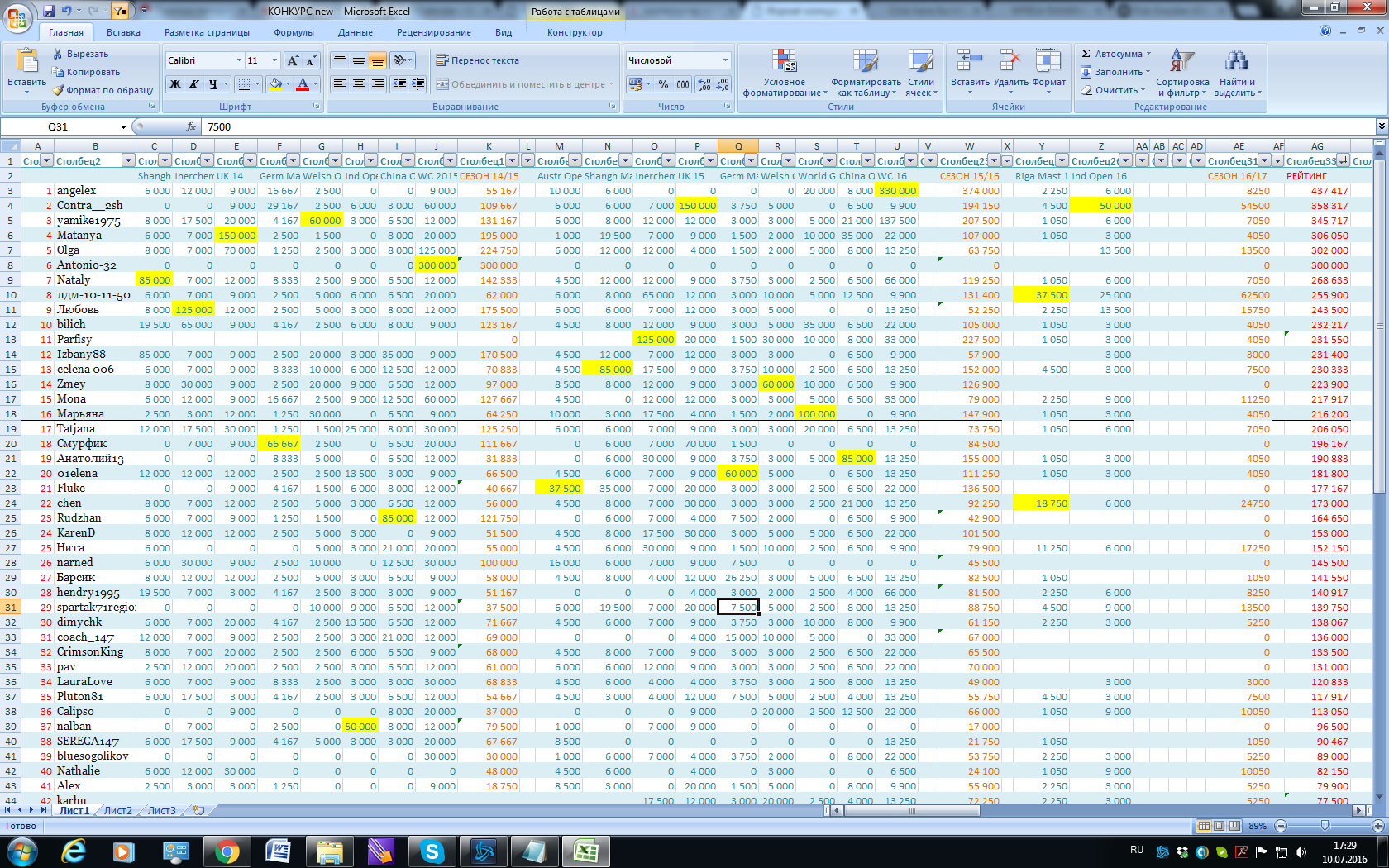The width and height of the screenshot is (1389, 868).
Task: Switch to the Формулы ribbon tab
Action: [294, 32]
